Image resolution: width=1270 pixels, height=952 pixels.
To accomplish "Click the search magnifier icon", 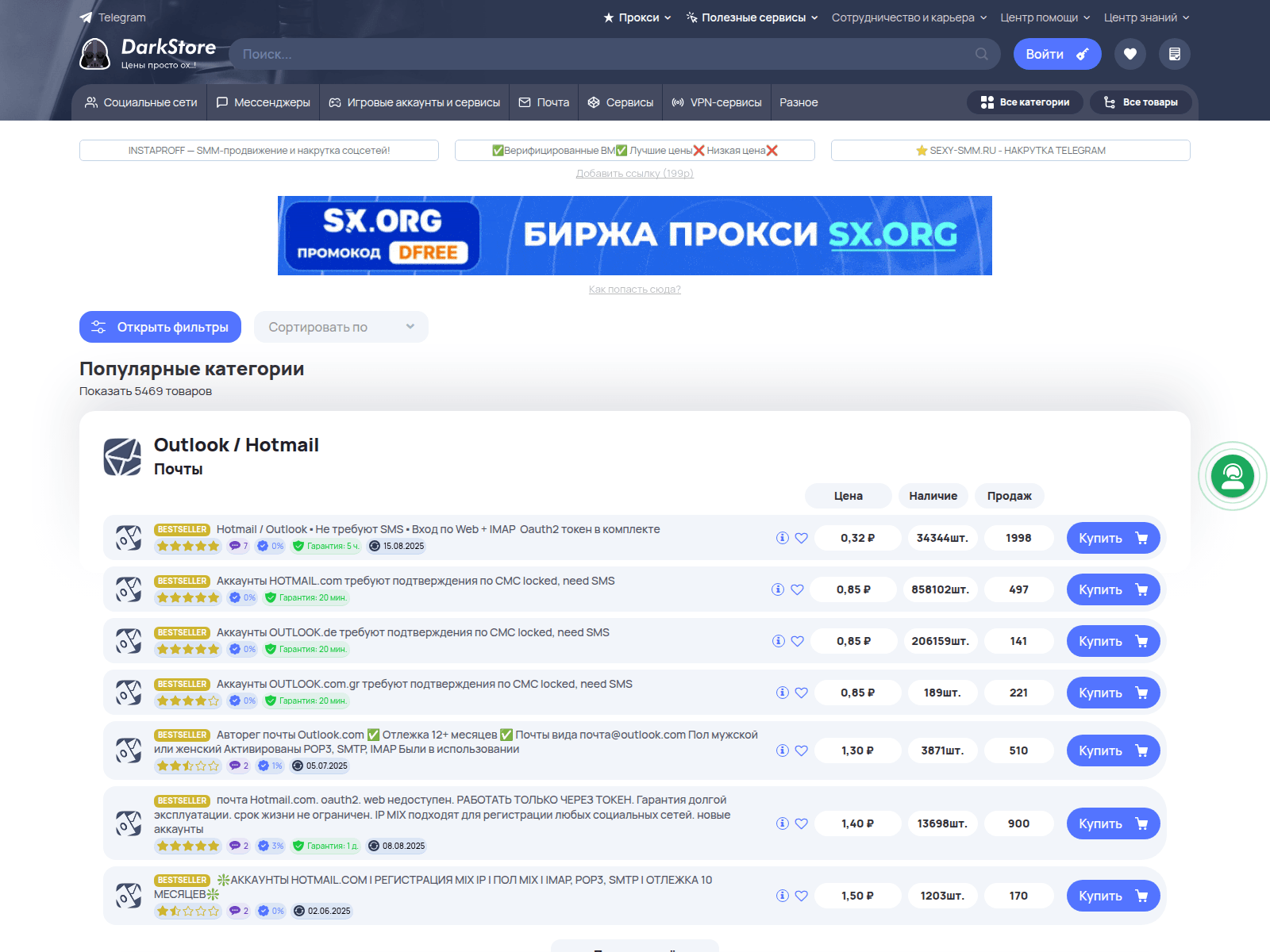I will [x=982, y=54].
